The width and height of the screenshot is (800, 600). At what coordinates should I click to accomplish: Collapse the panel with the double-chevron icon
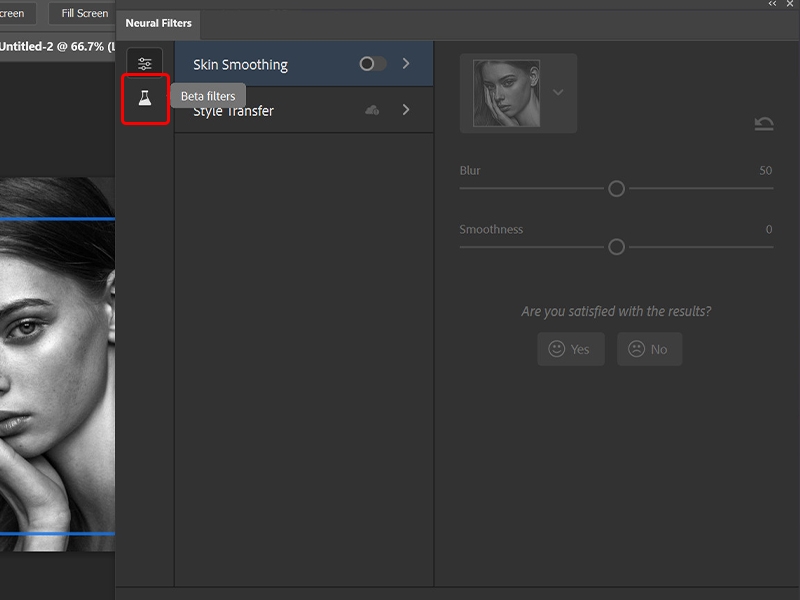tap(772, 4)
